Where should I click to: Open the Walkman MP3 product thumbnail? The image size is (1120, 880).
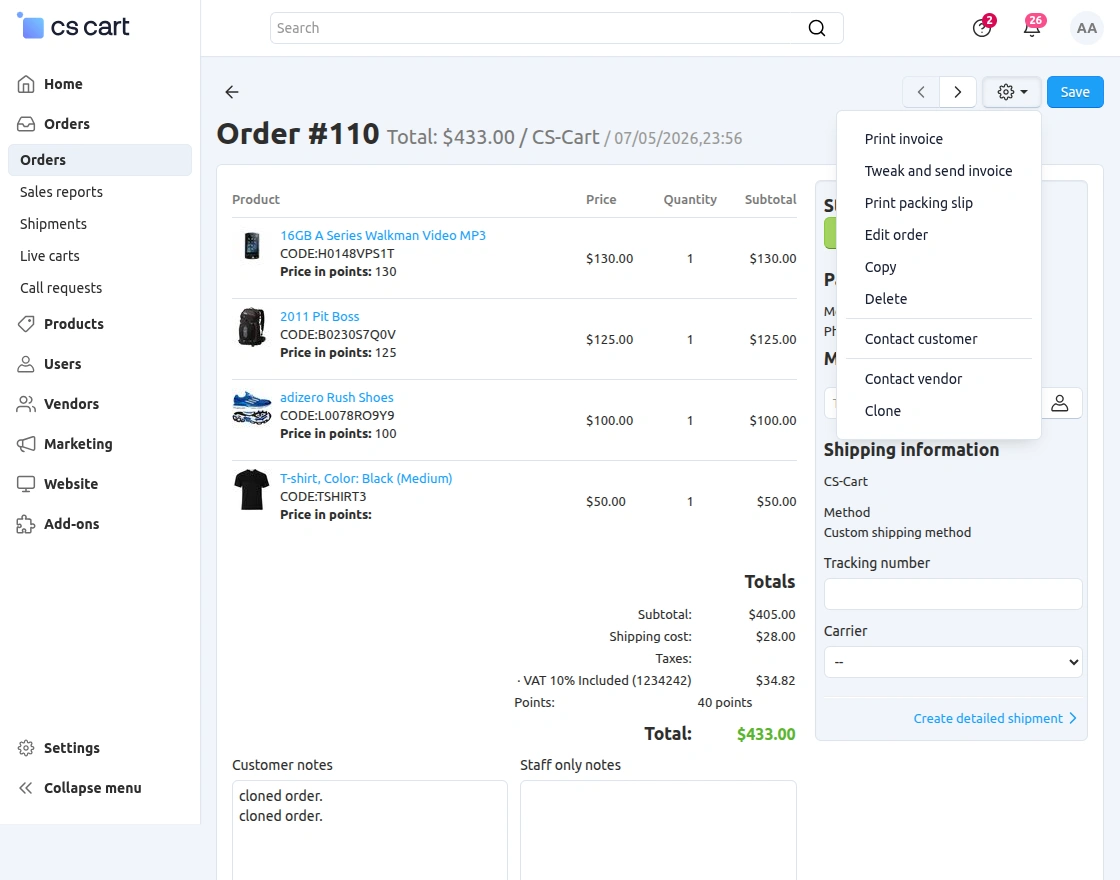pyautogui.click(x=251, y=246)
